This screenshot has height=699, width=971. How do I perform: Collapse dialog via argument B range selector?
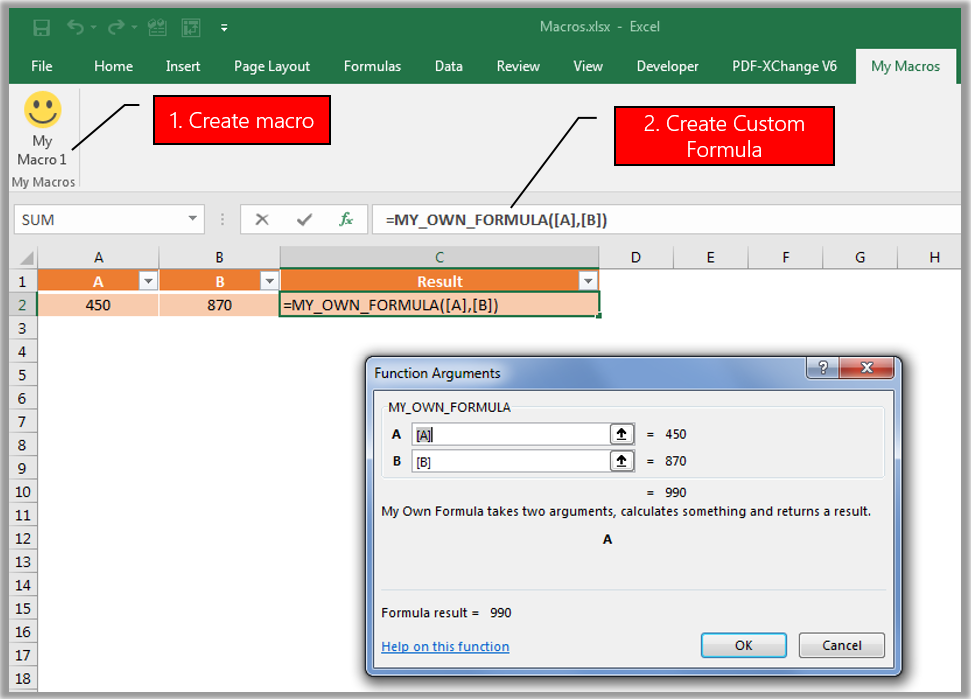tap(622, 461)
